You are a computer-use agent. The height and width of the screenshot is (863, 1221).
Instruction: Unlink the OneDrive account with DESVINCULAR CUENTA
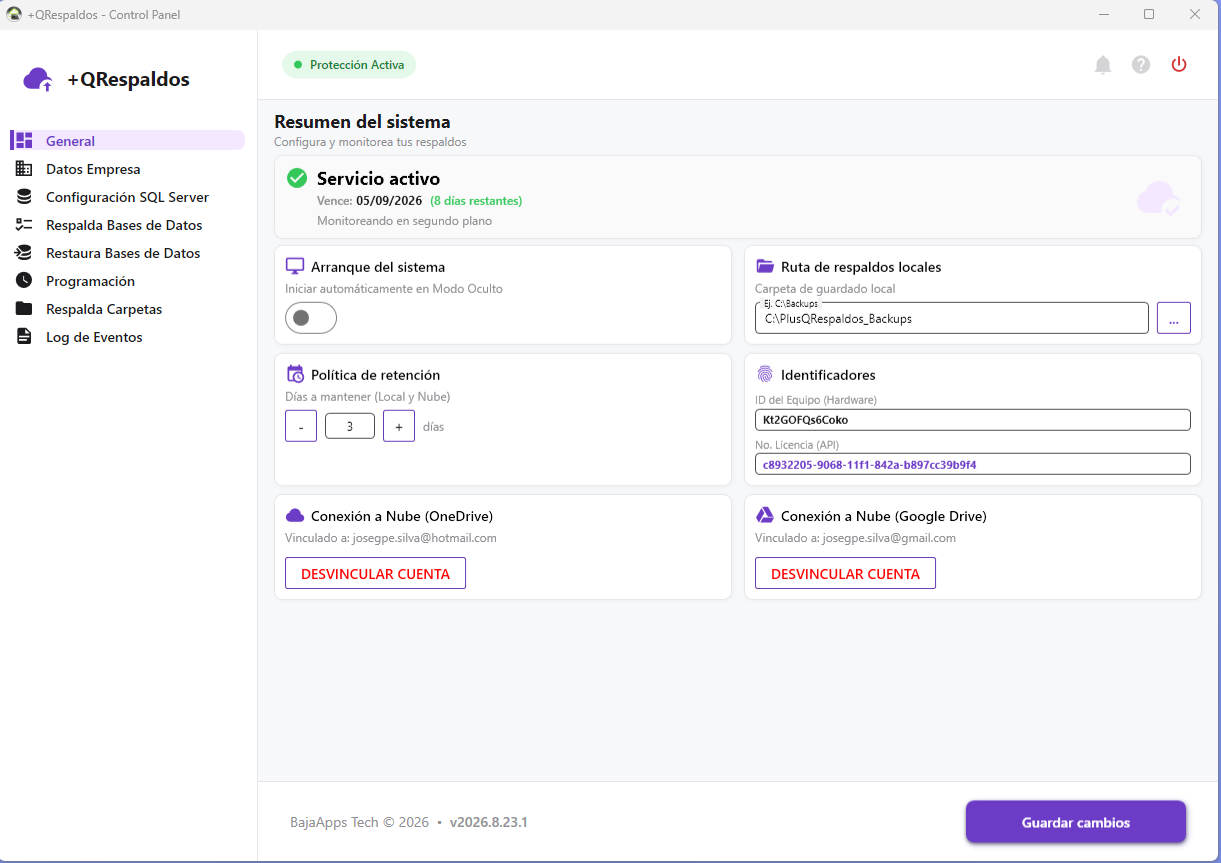(375, 573)
